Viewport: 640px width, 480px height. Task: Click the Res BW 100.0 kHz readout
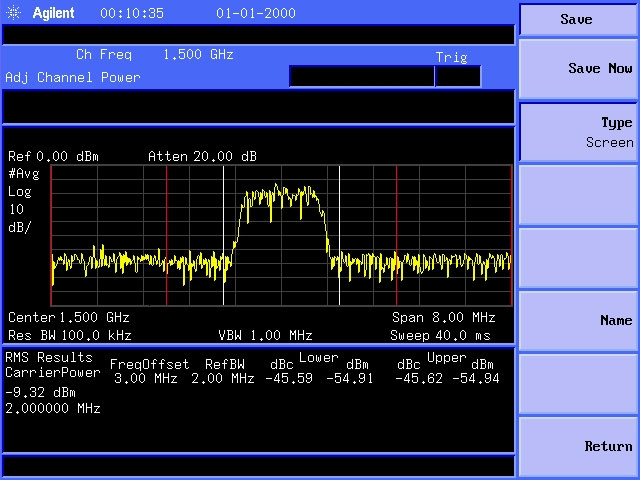pyautogui.click(x=70, y=336)
